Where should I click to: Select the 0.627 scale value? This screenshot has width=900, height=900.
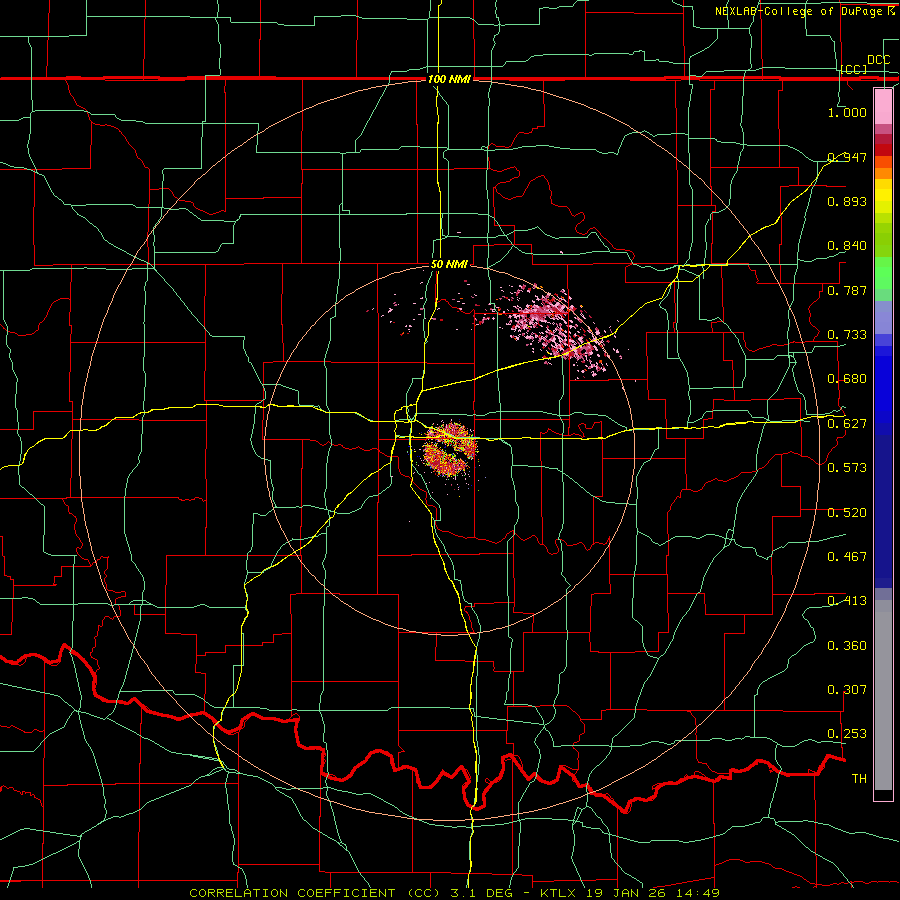tap(847, 423)
